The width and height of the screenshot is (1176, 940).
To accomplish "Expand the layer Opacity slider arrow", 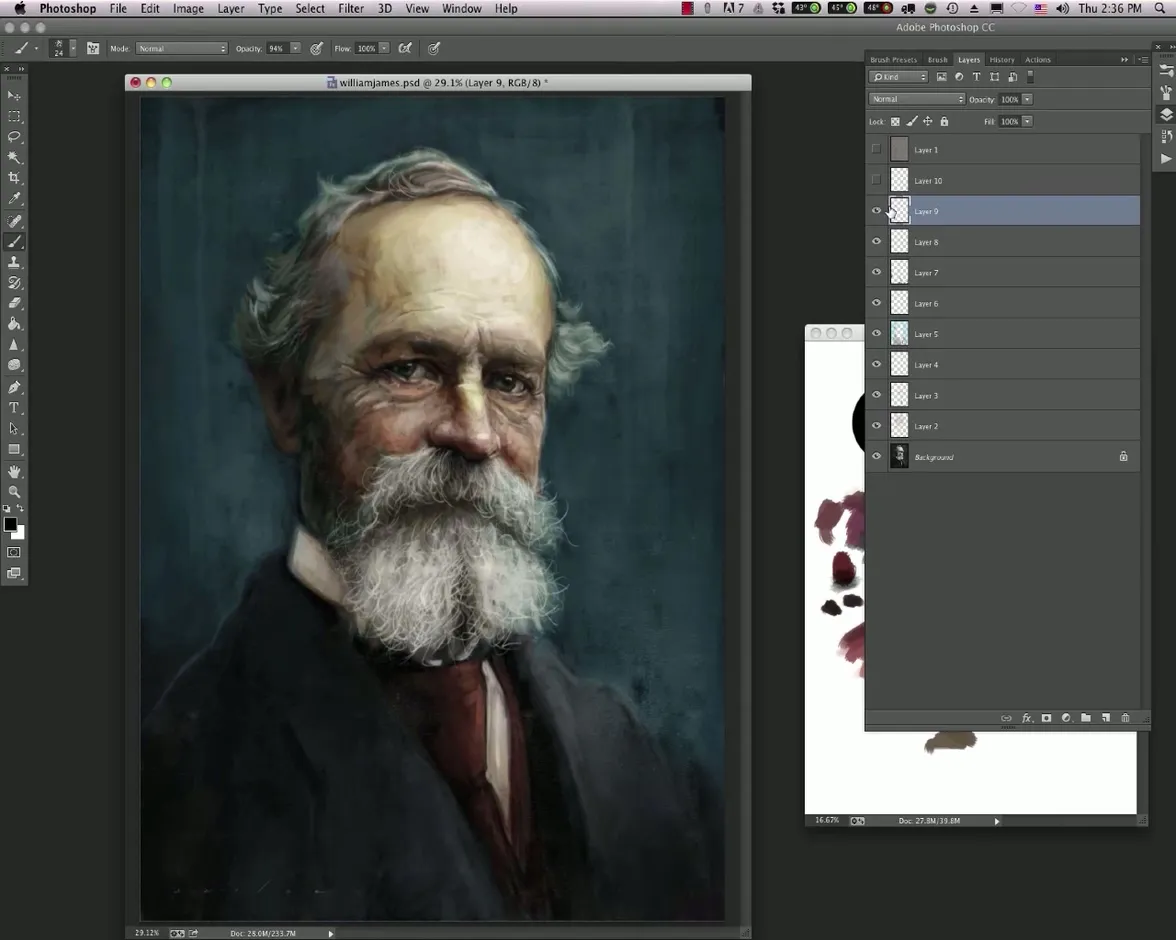I will click(x=1027, y=99).
